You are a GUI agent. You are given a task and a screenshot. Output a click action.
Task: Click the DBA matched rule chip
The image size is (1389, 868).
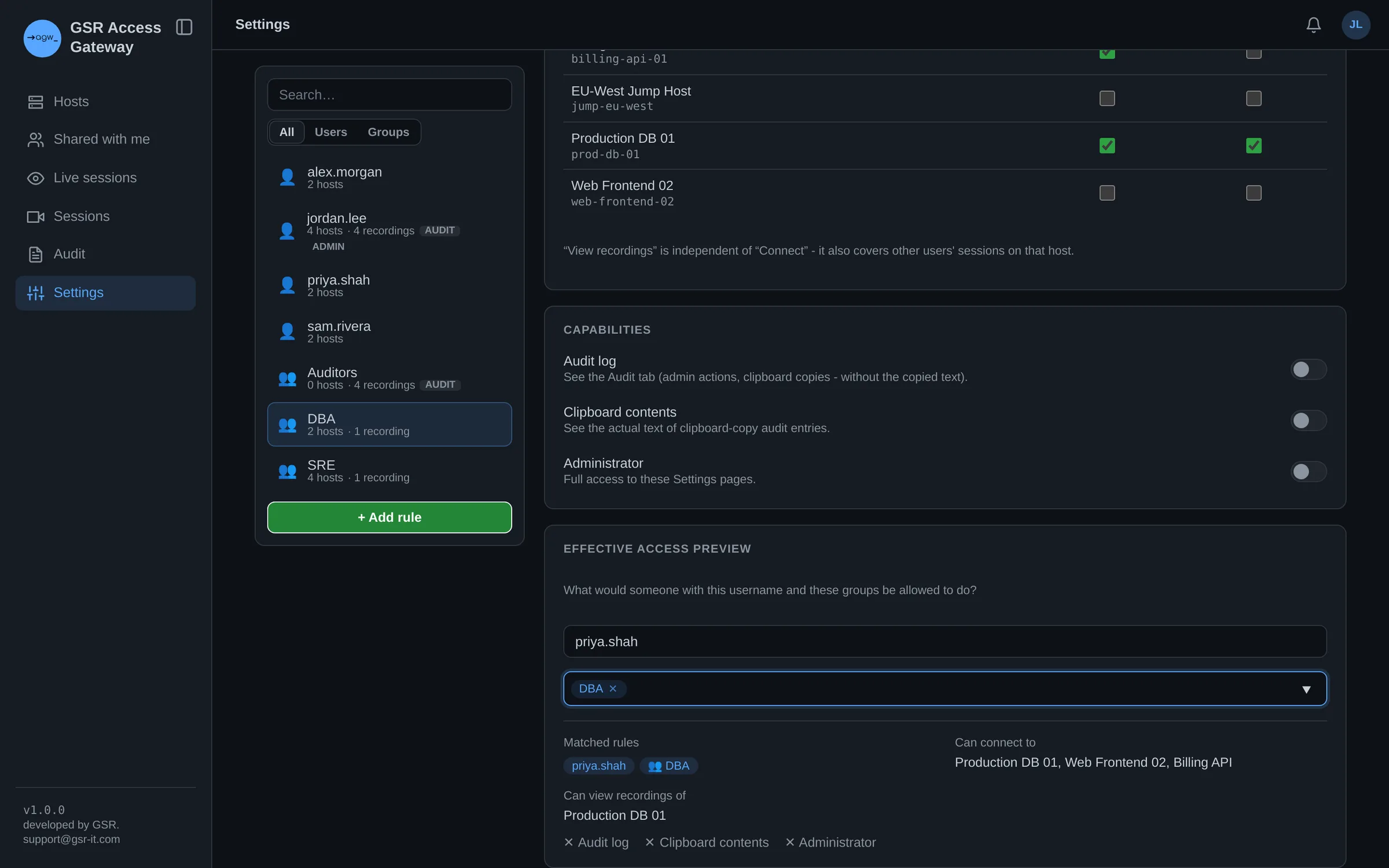[x=668, y=766]
